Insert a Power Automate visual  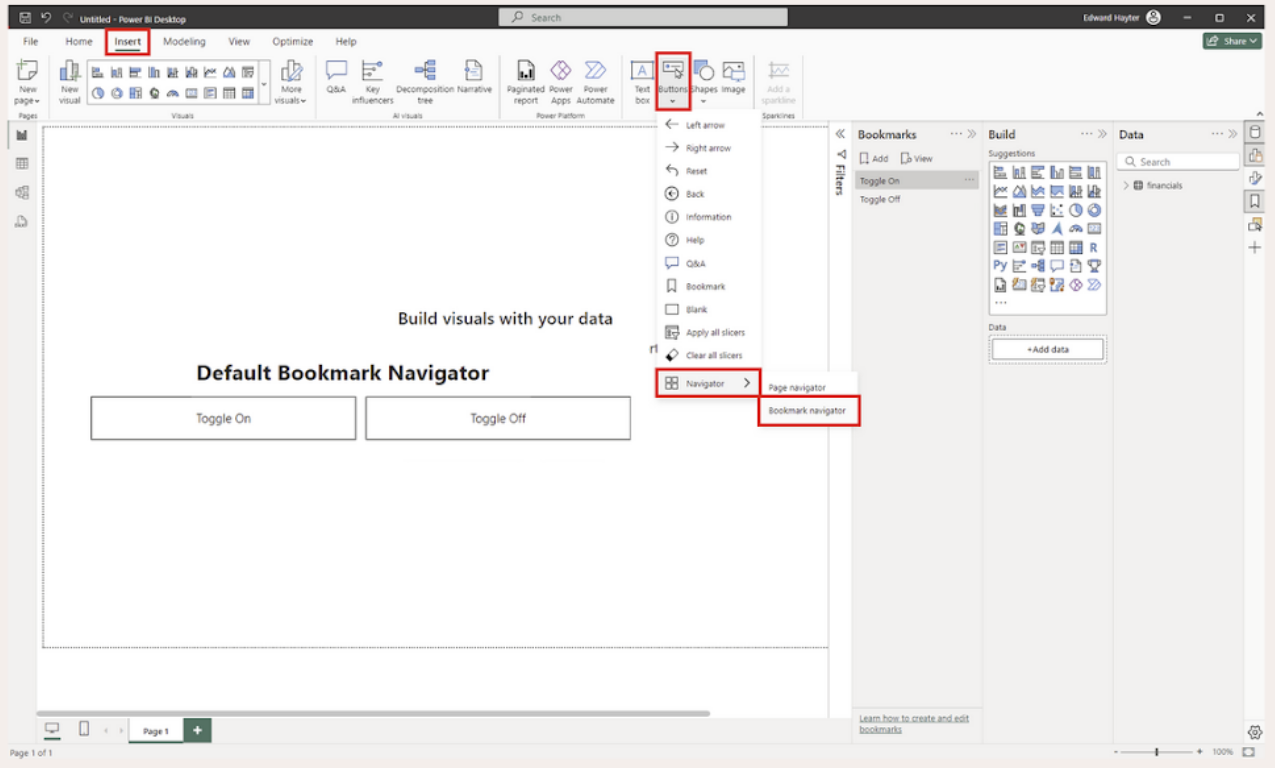tap(596, 82)
